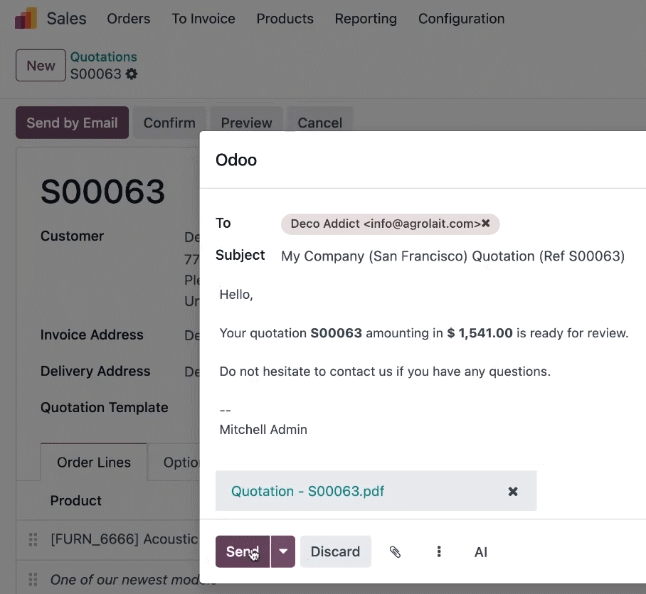Screen dimensions: 646x594
Task: Open the Reporting menu
Action: pyautogui.click(x=366, y=19)
